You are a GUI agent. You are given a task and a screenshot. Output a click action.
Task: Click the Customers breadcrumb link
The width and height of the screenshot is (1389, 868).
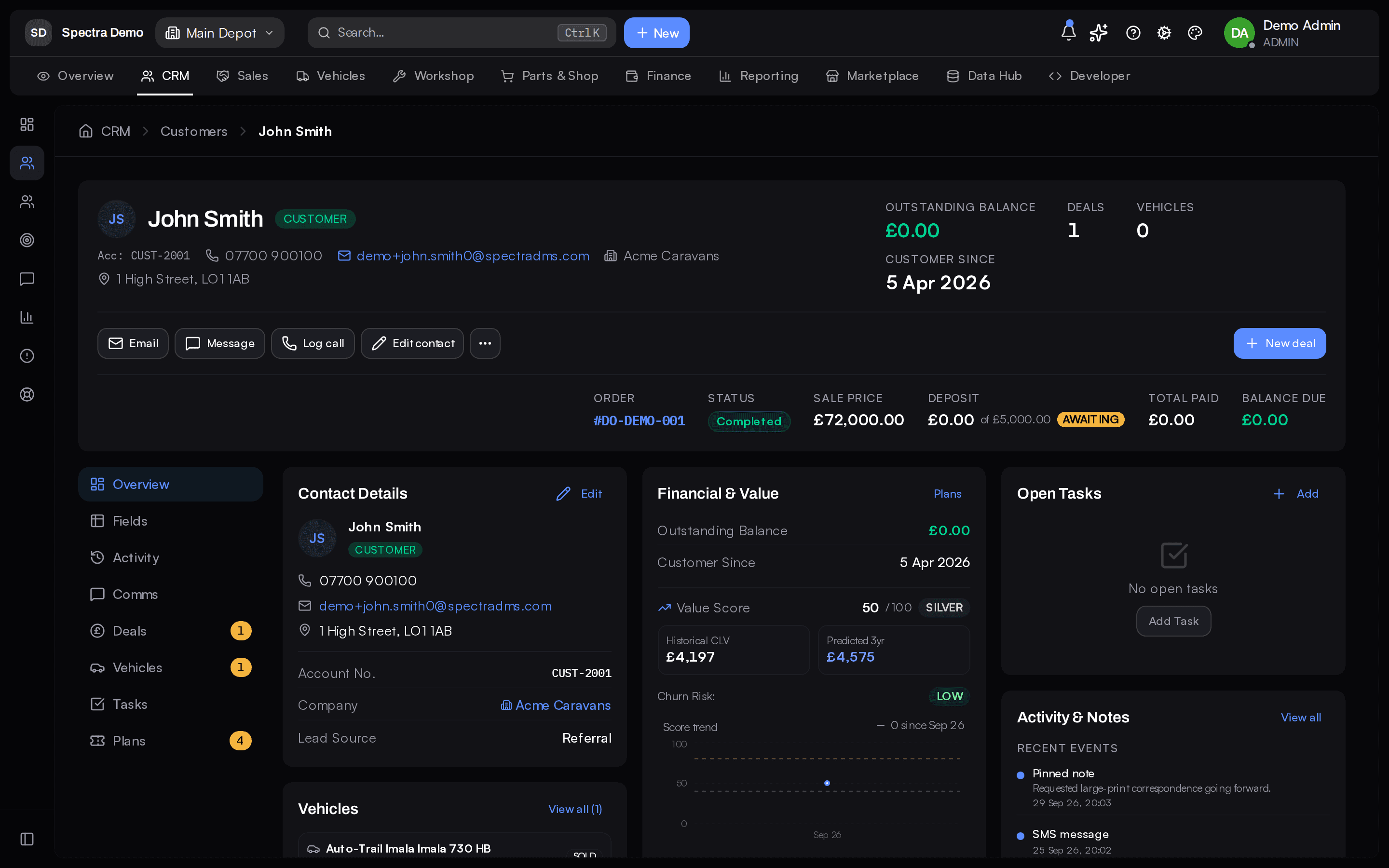point(193,132)
